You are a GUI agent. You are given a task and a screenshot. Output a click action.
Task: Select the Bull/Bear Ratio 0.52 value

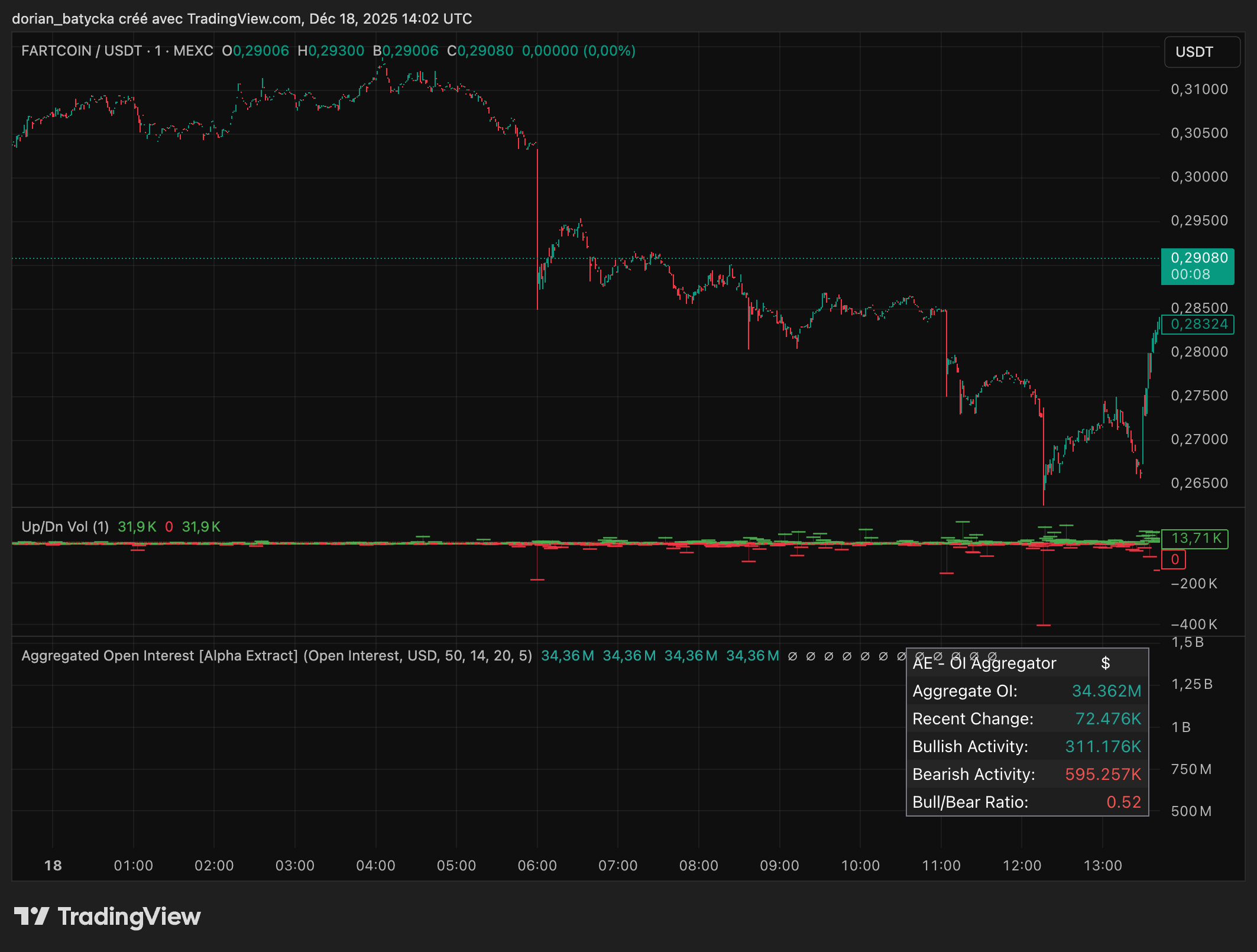pos(1123,802)
